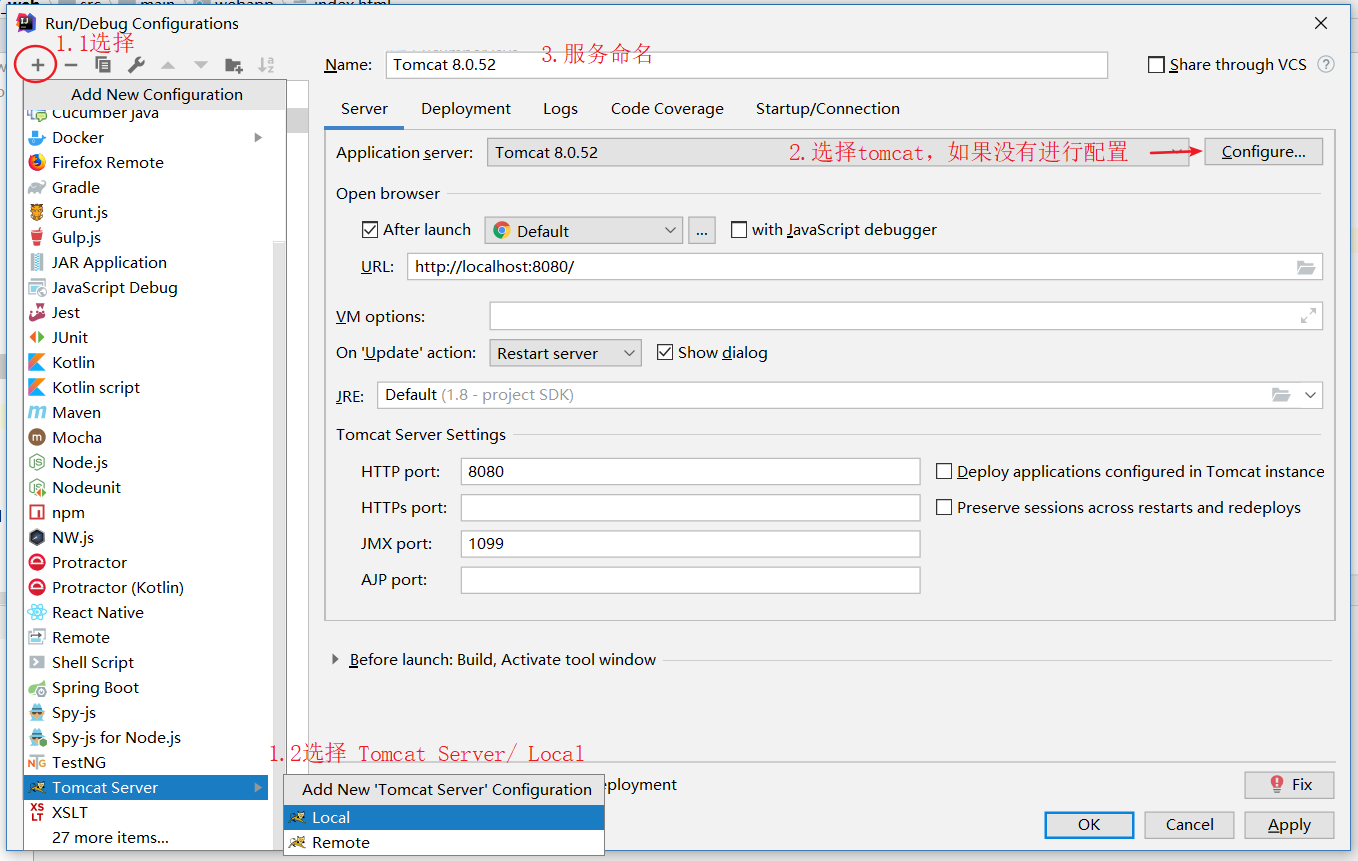The height and width of the screenshot is (861, 1358).
Task: Click the expand icon in VM options field
Action: pyautogui.click(x=1308, y=316)
